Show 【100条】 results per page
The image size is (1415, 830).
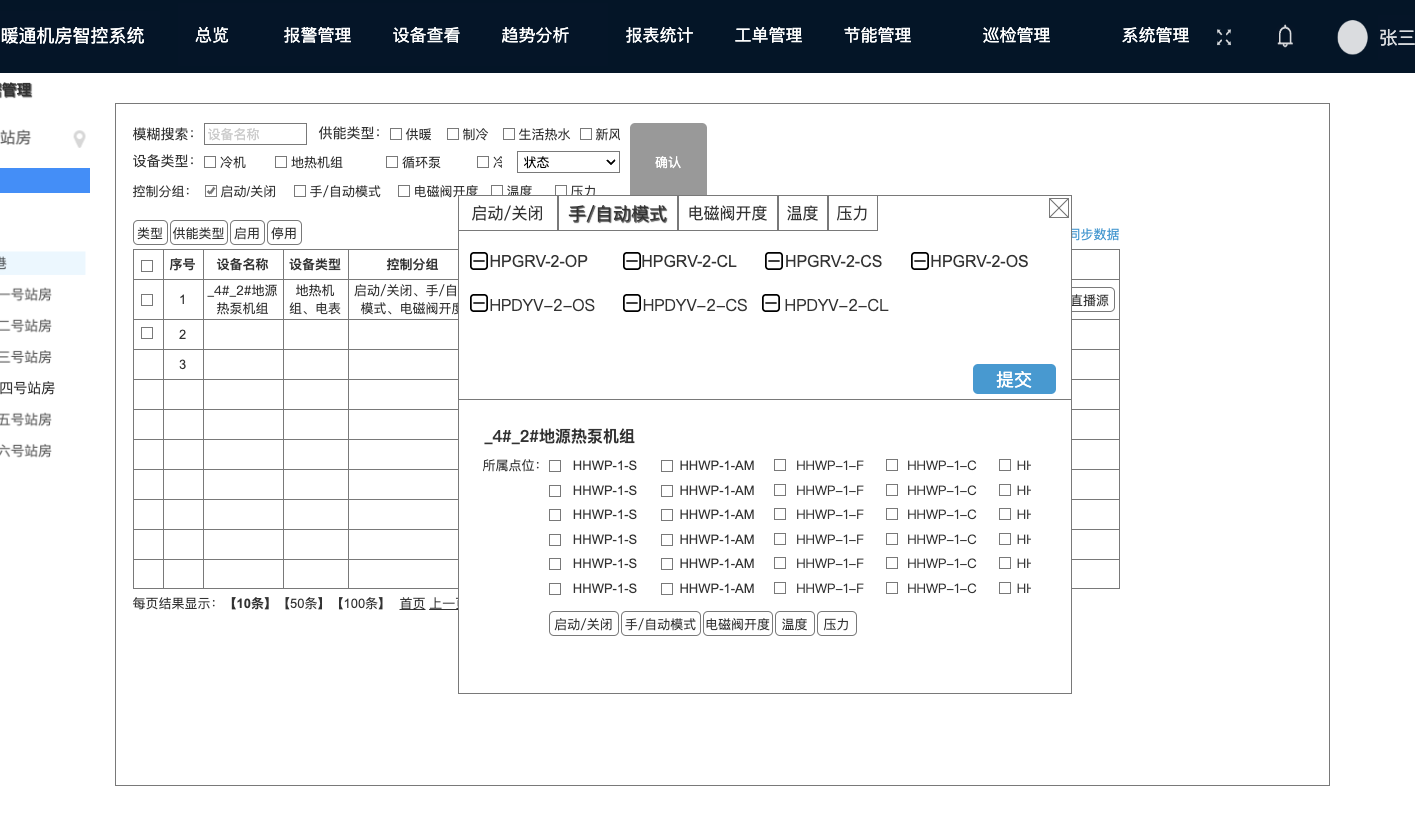pyautogui.click(x=360, y=603)
